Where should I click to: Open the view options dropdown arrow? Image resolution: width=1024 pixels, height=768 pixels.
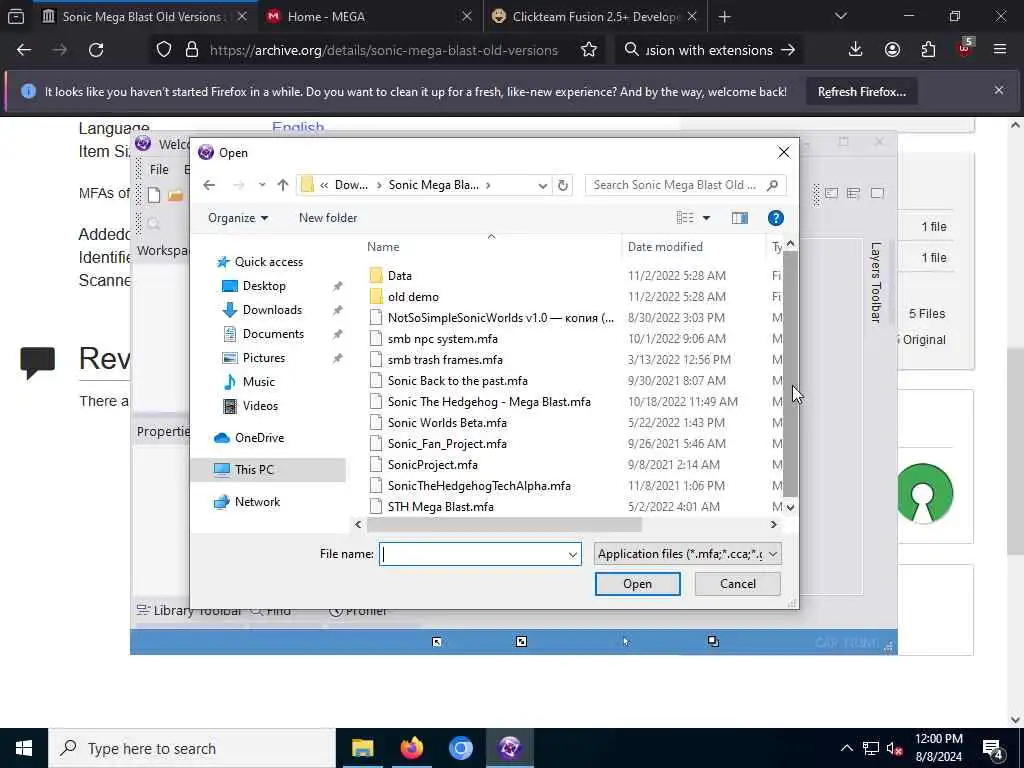[706, 218]
